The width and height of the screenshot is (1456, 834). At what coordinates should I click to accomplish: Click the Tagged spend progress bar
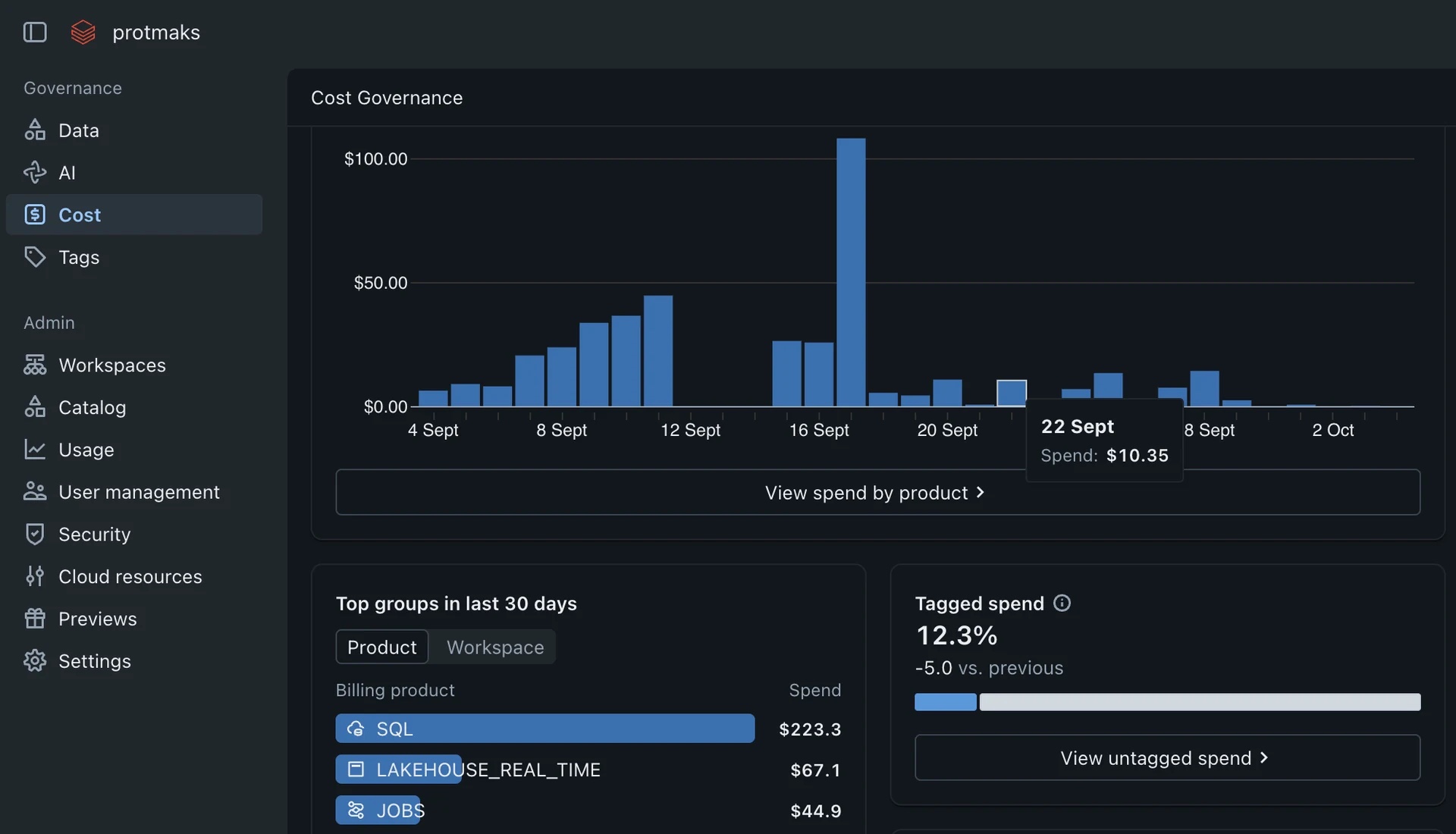pos(1167,701)
